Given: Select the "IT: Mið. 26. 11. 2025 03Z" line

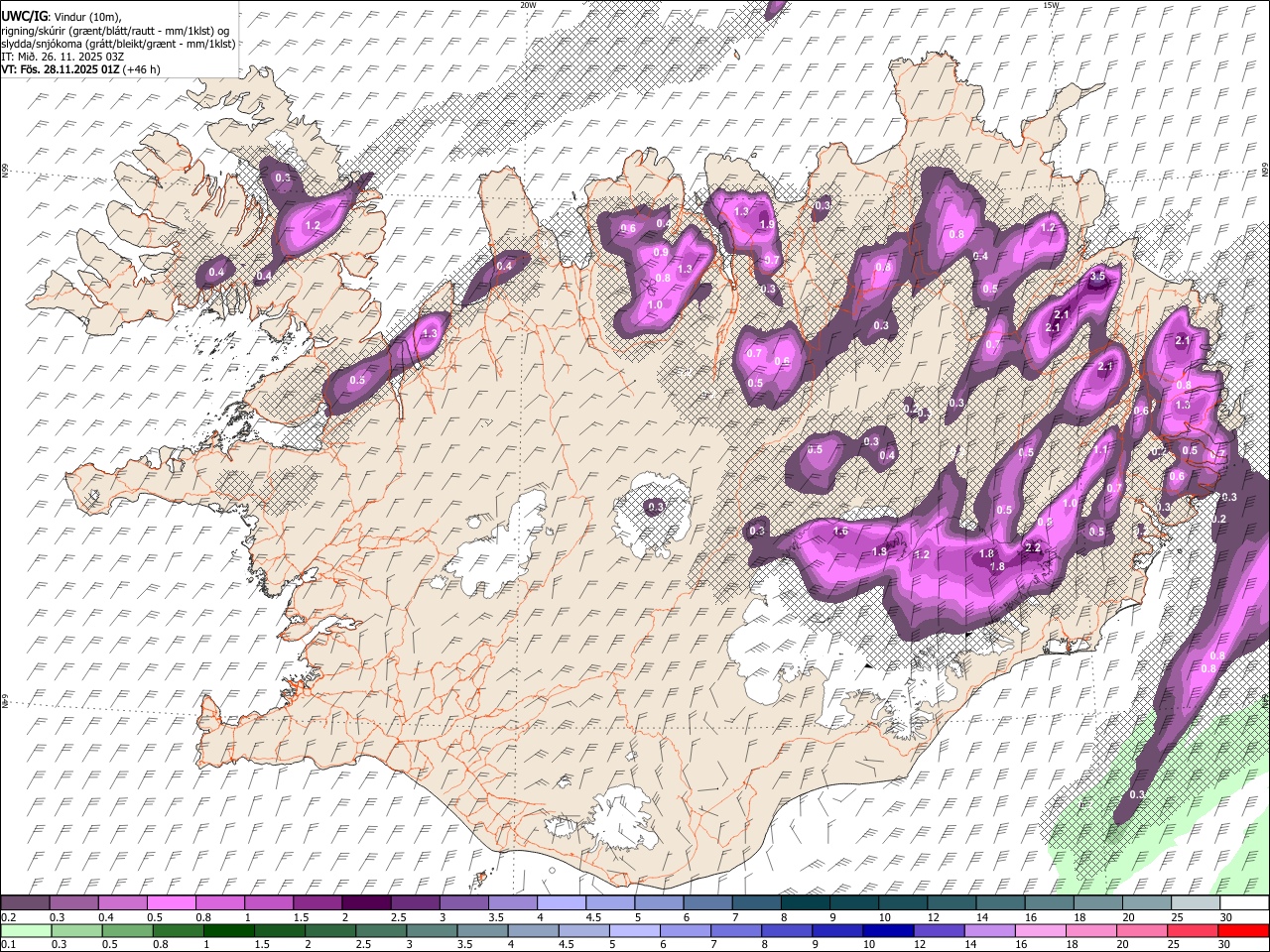Looking at the screenshot, I should pyautogui.click(x=63, y=57).
